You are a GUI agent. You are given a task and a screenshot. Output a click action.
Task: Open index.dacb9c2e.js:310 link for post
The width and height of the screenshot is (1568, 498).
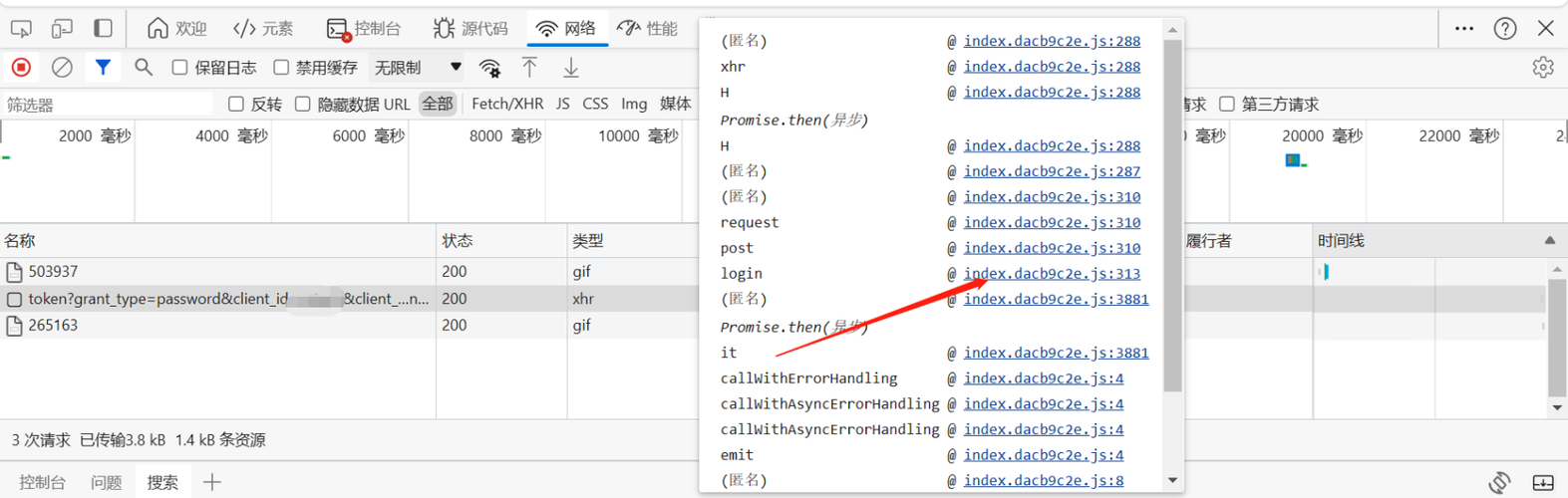pyautogui.click(x=1052, y=248)
